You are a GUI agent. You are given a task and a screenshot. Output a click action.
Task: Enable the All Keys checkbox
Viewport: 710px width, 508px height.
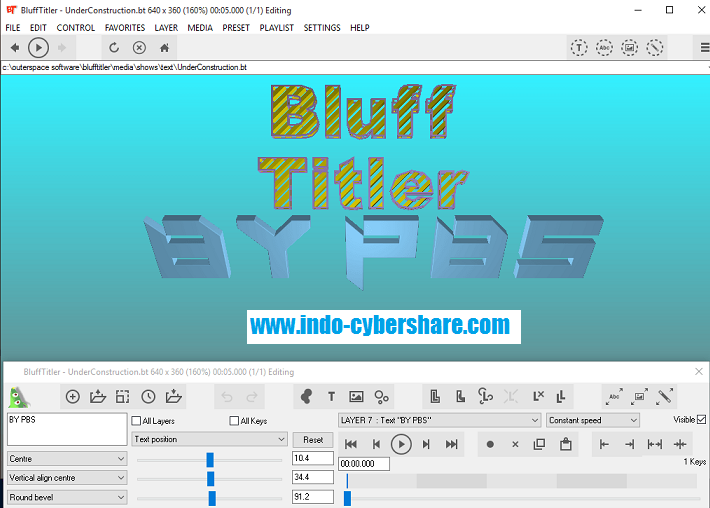(x=234, y=421)
